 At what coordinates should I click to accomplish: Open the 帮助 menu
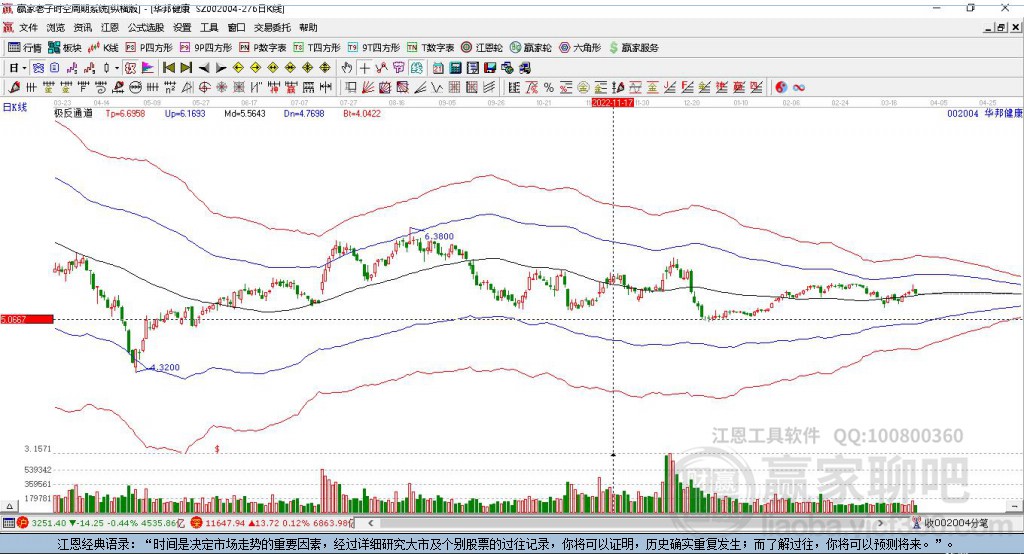pos(308,27)
